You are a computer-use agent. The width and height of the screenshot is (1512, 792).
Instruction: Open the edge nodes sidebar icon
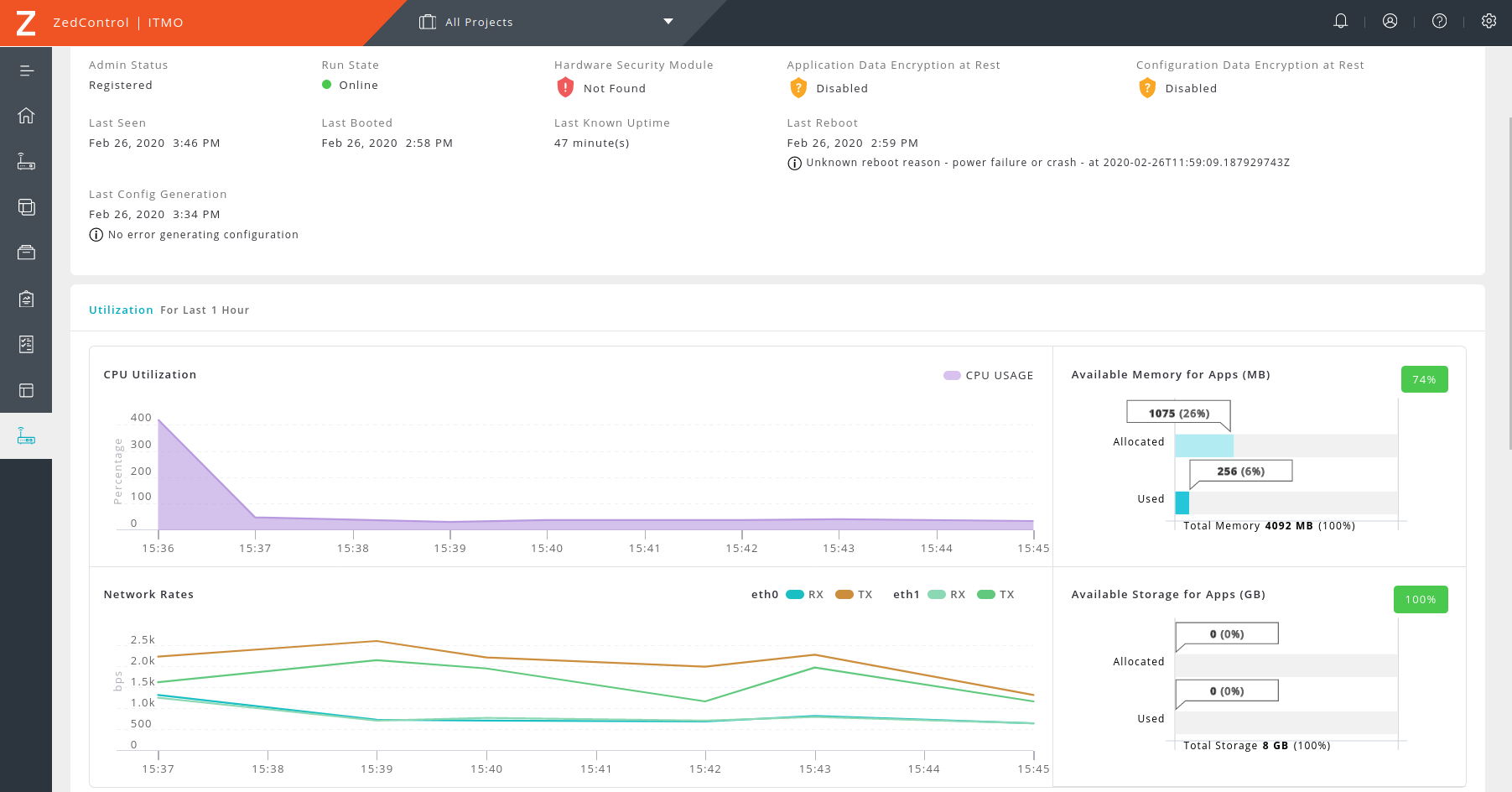coord(26,162)
